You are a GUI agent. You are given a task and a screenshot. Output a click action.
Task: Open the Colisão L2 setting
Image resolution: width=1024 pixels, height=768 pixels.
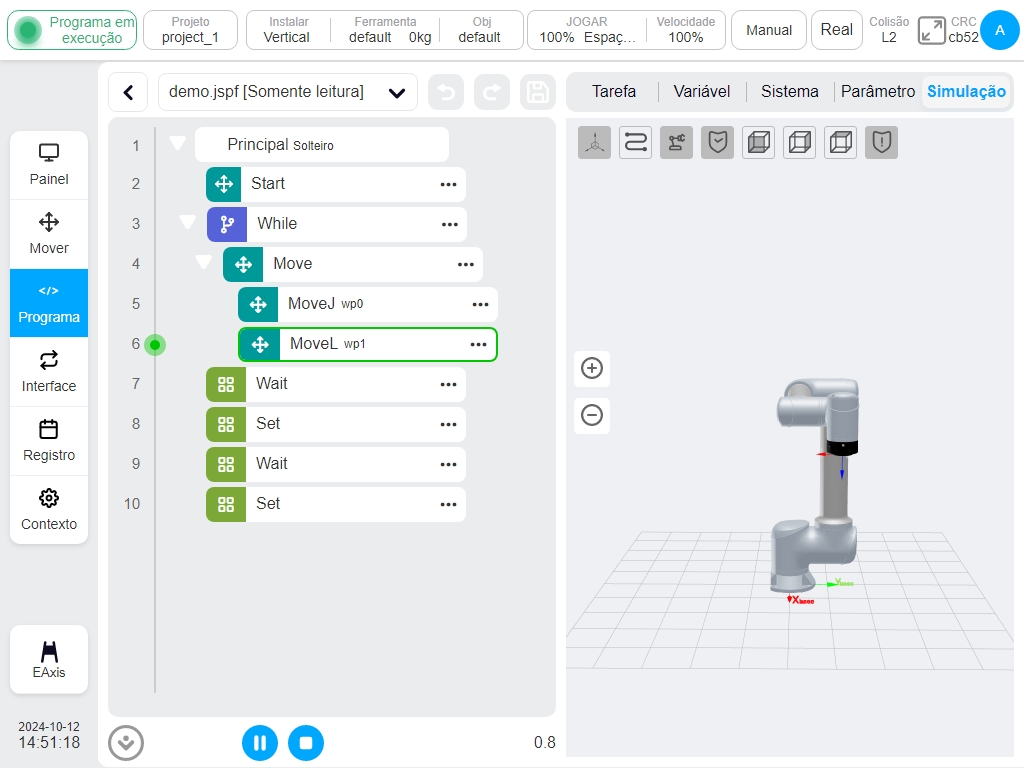click(x=889, y=30)
